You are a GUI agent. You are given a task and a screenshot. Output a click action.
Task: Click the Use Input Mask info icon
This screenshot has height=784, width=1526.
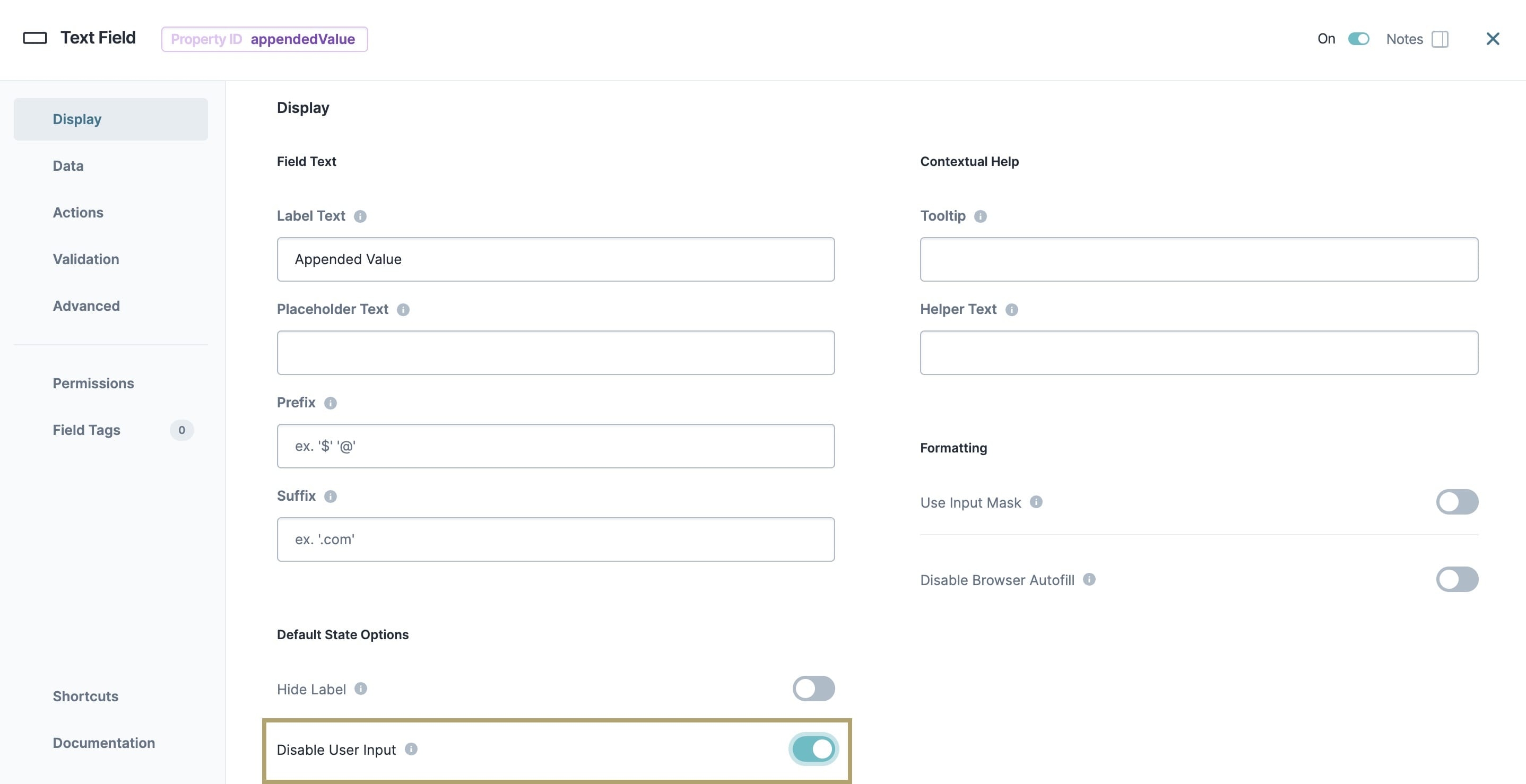(x=1036, y=502)
